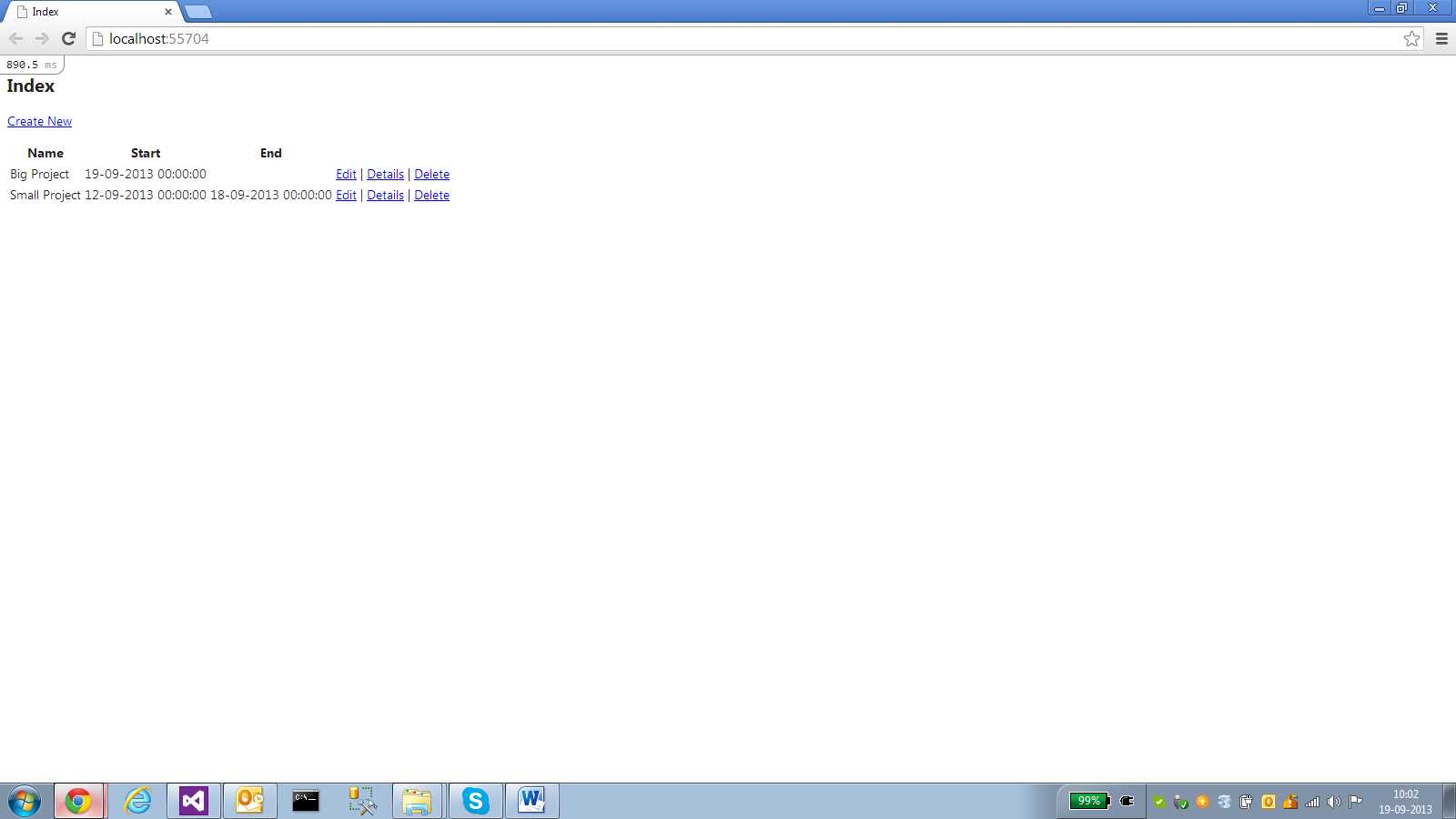The height and width of the screenshot is (819, 1456).
Task: Open Visual Studio from taskbar
Action: [x=194, y=801]
